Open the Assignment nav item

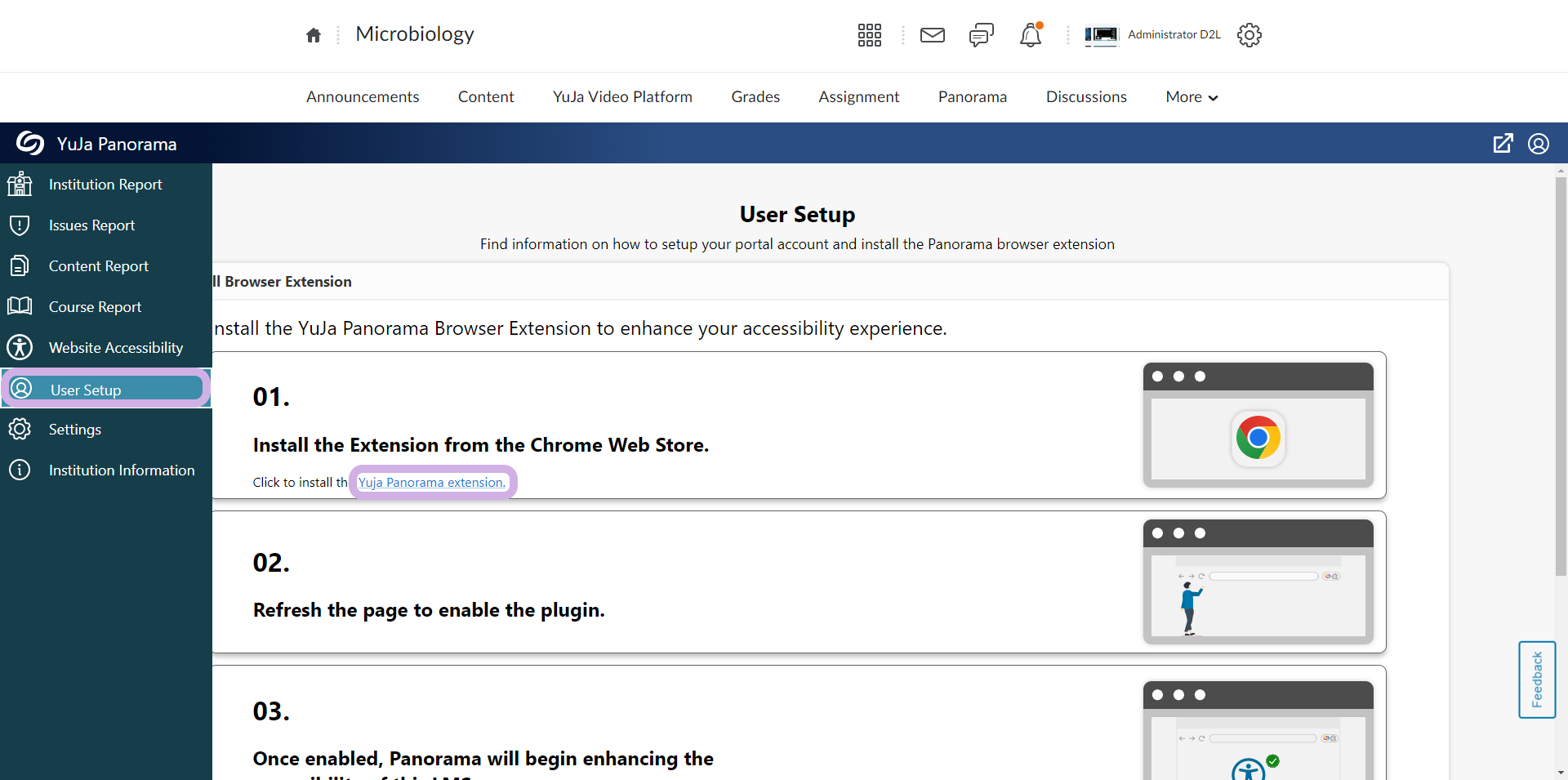pyautogui.click(x=859, y=97)
